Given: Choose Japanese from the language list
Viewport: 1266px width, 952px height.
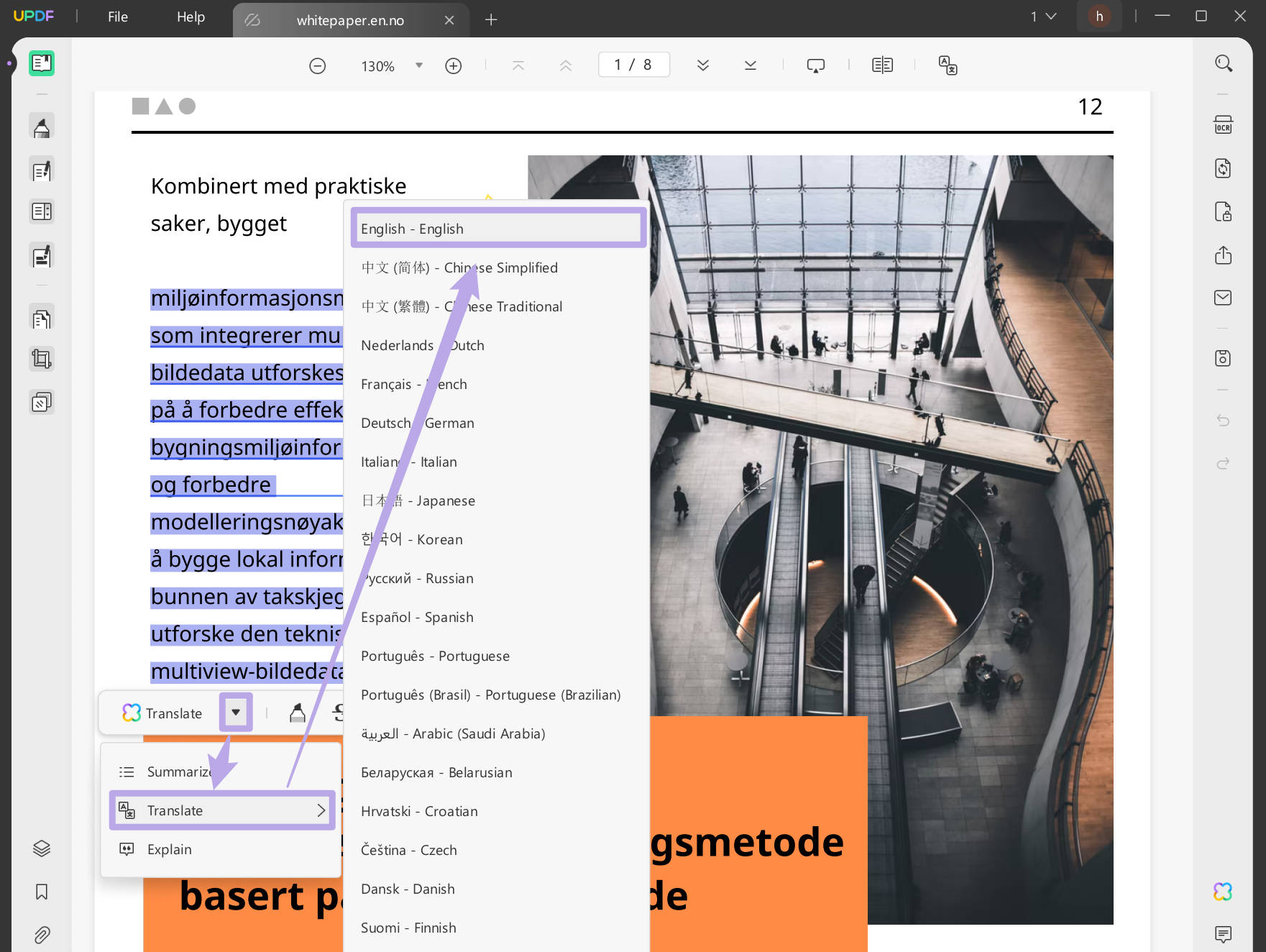Looking at the screenshot, I should point(418,500).
